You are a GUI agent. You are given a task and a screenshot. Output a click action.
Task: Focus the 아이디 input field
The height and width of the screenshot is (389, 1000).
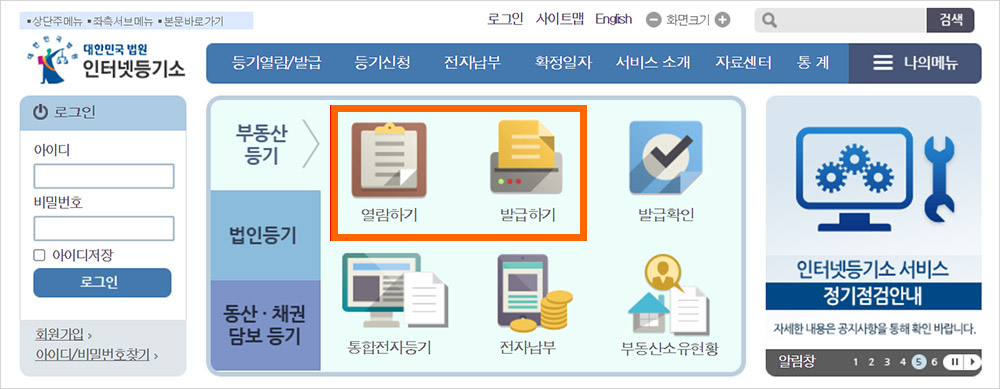point(104,177)
